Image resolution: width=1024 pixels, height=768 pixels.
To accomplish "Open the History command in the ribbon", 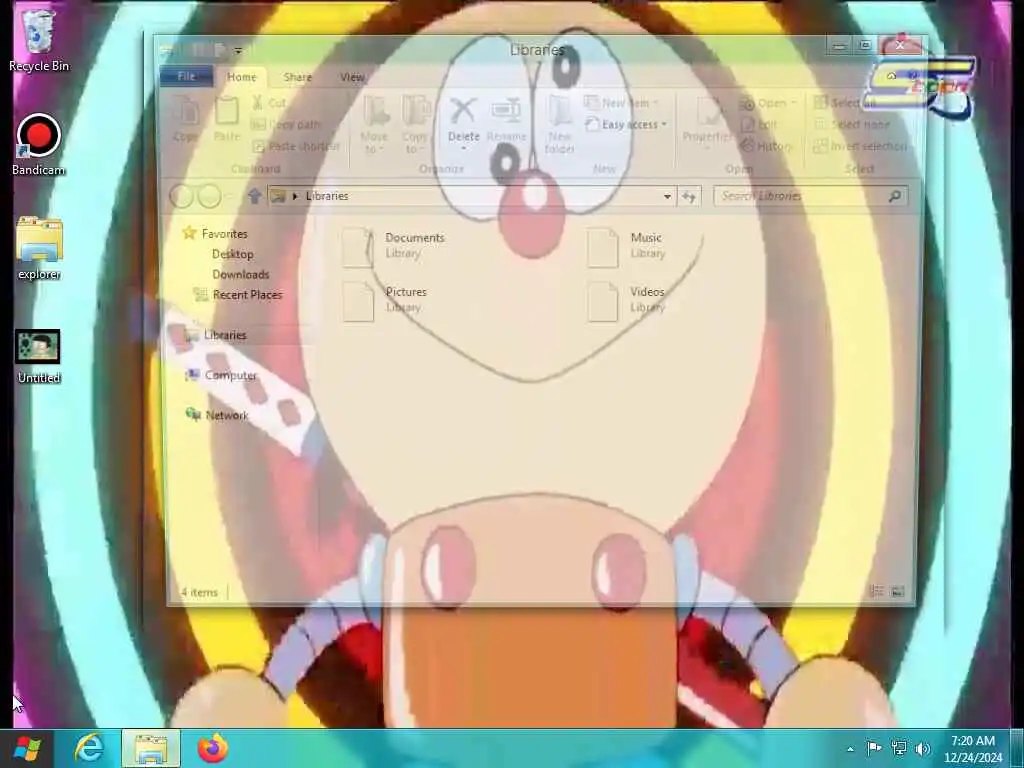I will pos(766,146).
